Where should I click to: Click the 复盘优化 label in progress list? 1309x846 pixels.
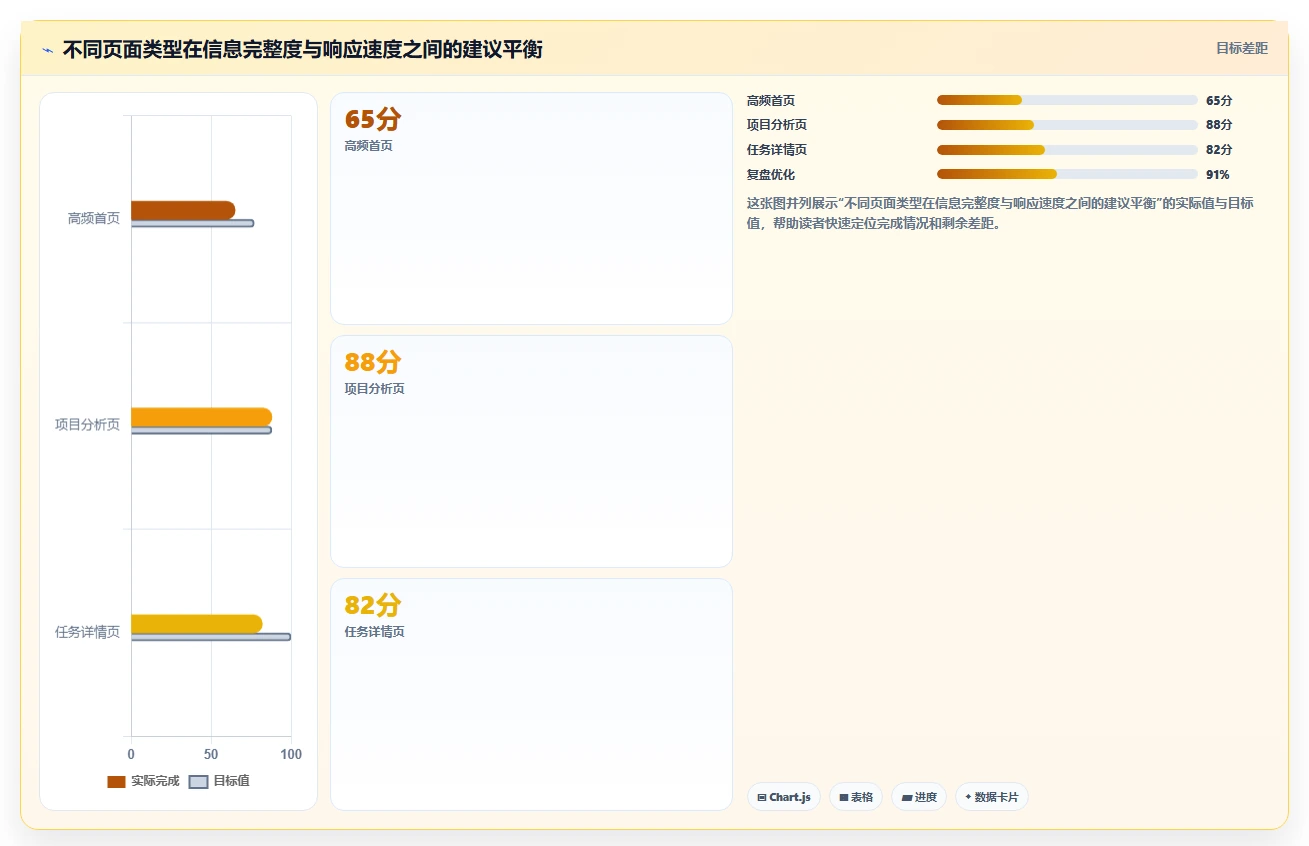tap(771, 174)
